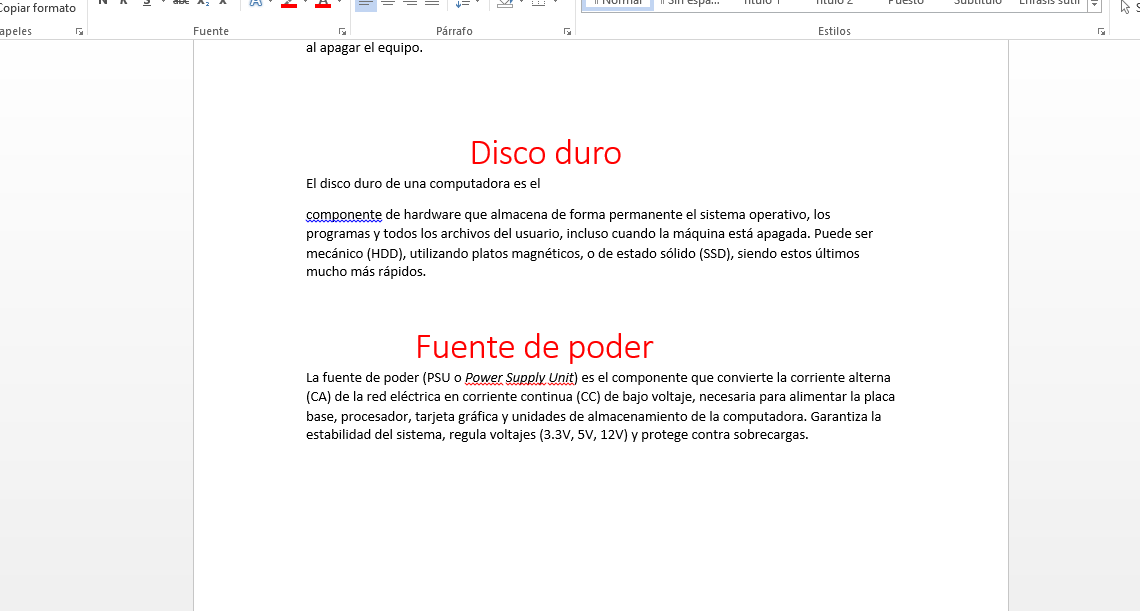Center the paragraph text
This screenshot has width=1140, height=611.
point(388,3)
